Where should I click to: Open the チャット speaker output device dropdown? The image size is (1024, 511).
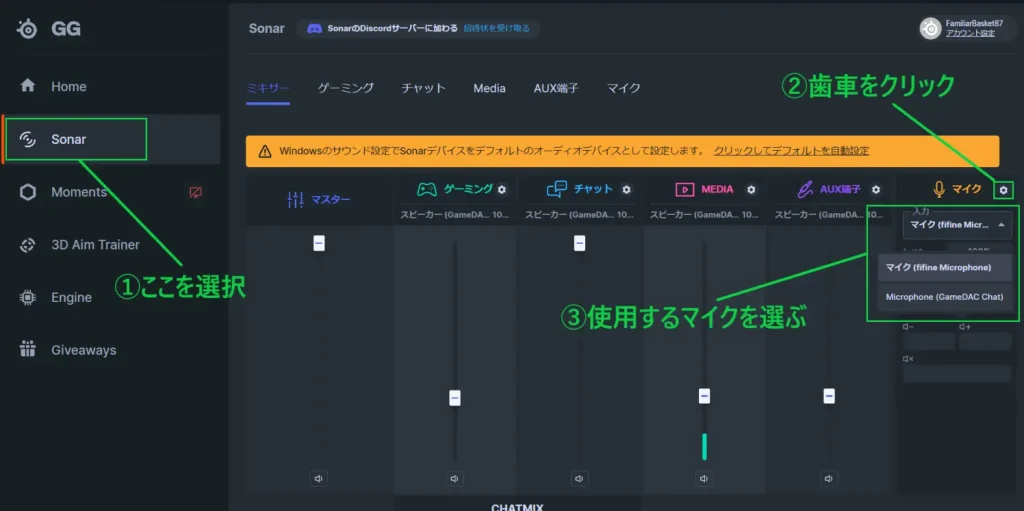click(579, 214)
